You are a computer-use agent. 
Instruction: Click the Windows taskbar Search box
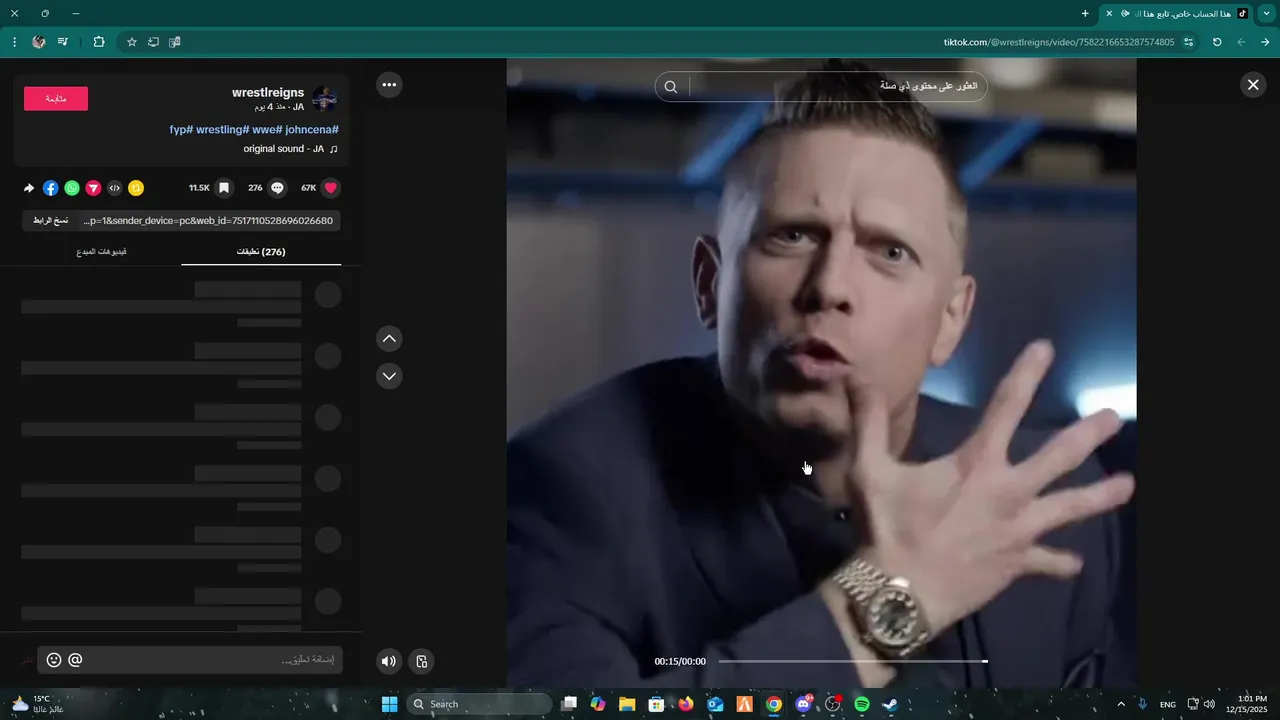click(479, 704)
